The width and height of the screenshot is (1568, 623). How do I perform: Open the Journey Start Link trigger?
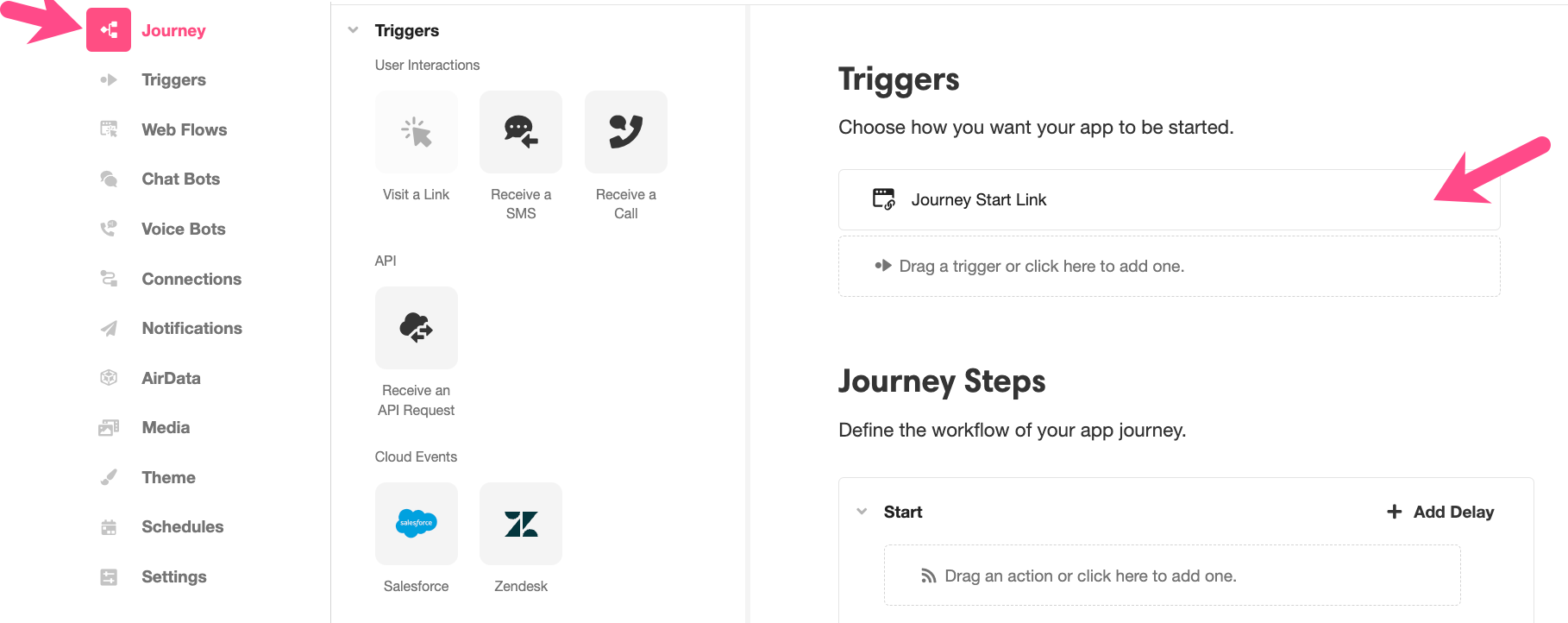(1169, 199)
